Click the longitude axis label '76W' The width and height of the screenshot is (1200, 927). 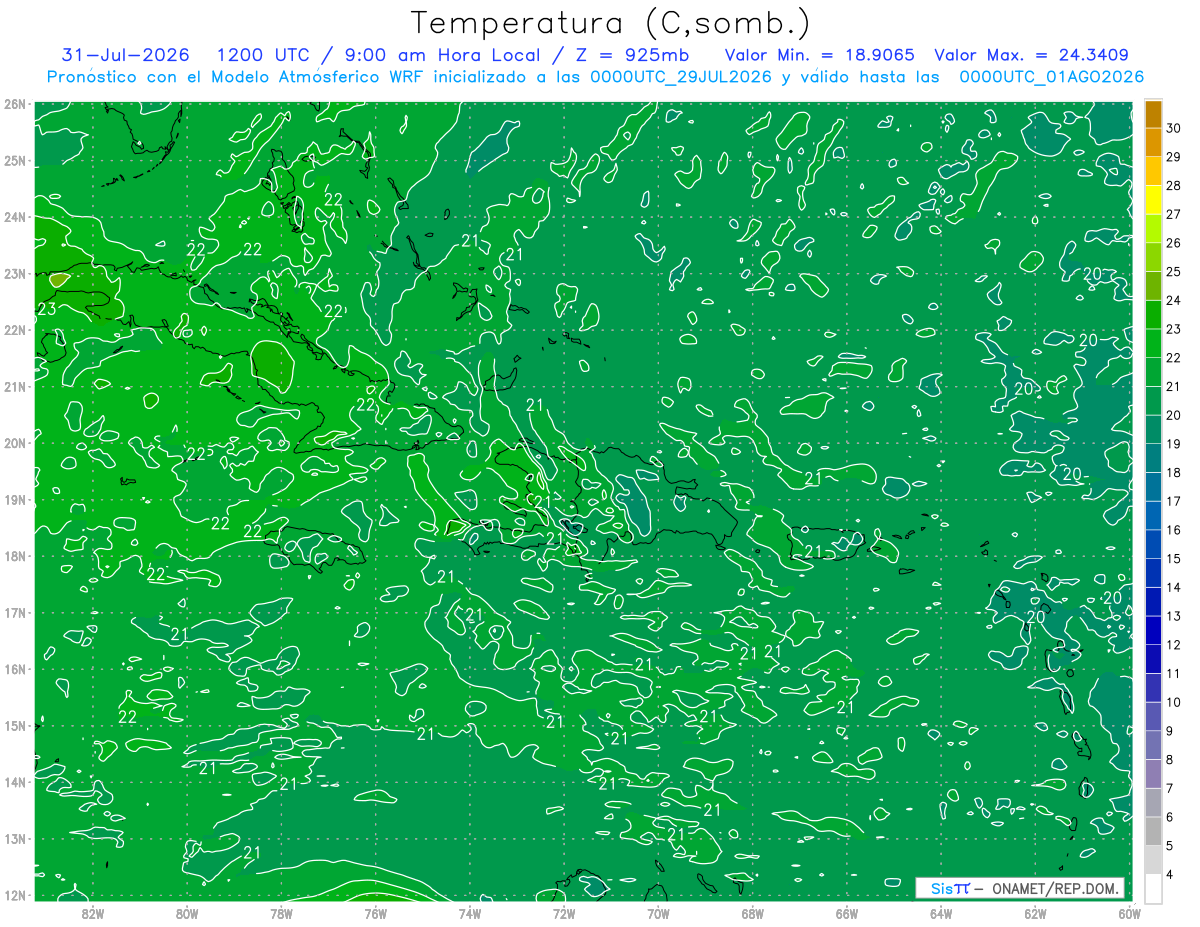[375, 913]
